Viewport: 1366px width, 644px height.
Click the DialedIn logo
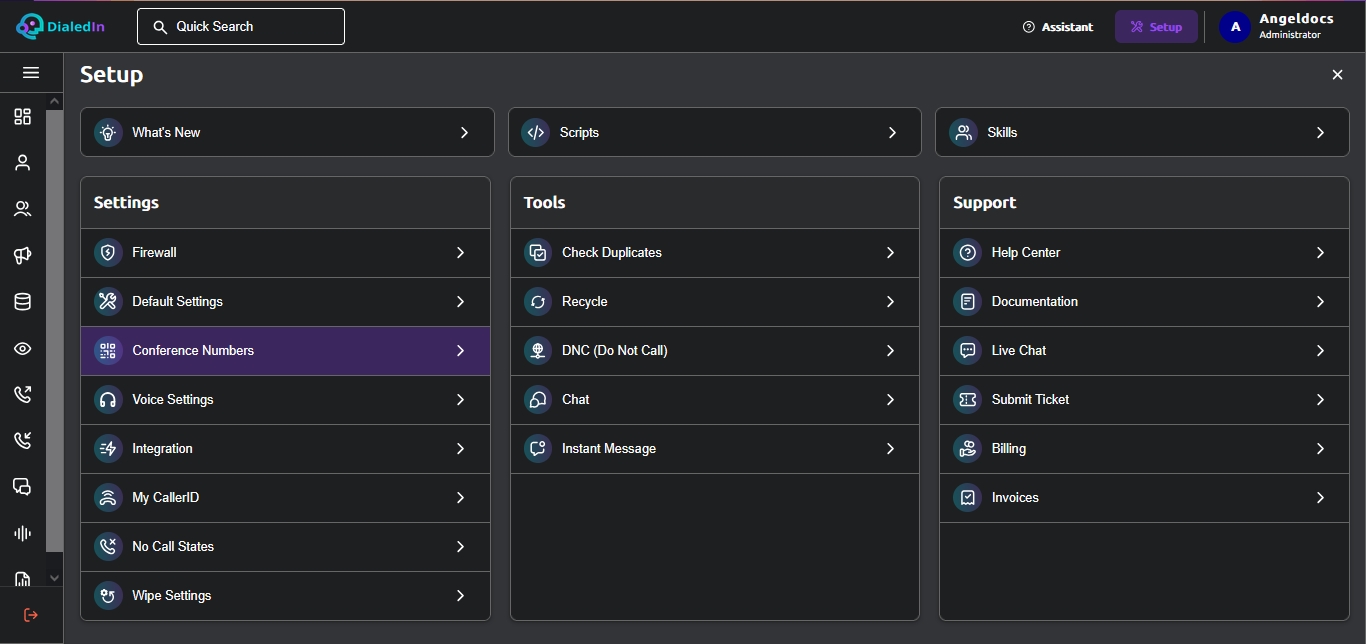tap(61, 27)
